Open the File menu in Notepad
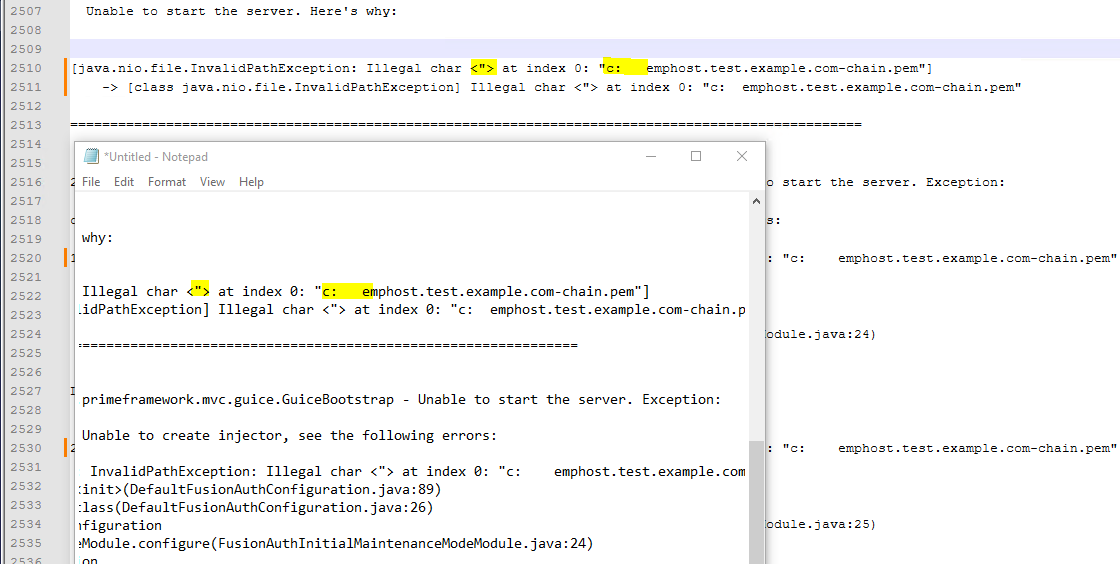This screenshot has width=1120, height=564. tap(91, 182)
